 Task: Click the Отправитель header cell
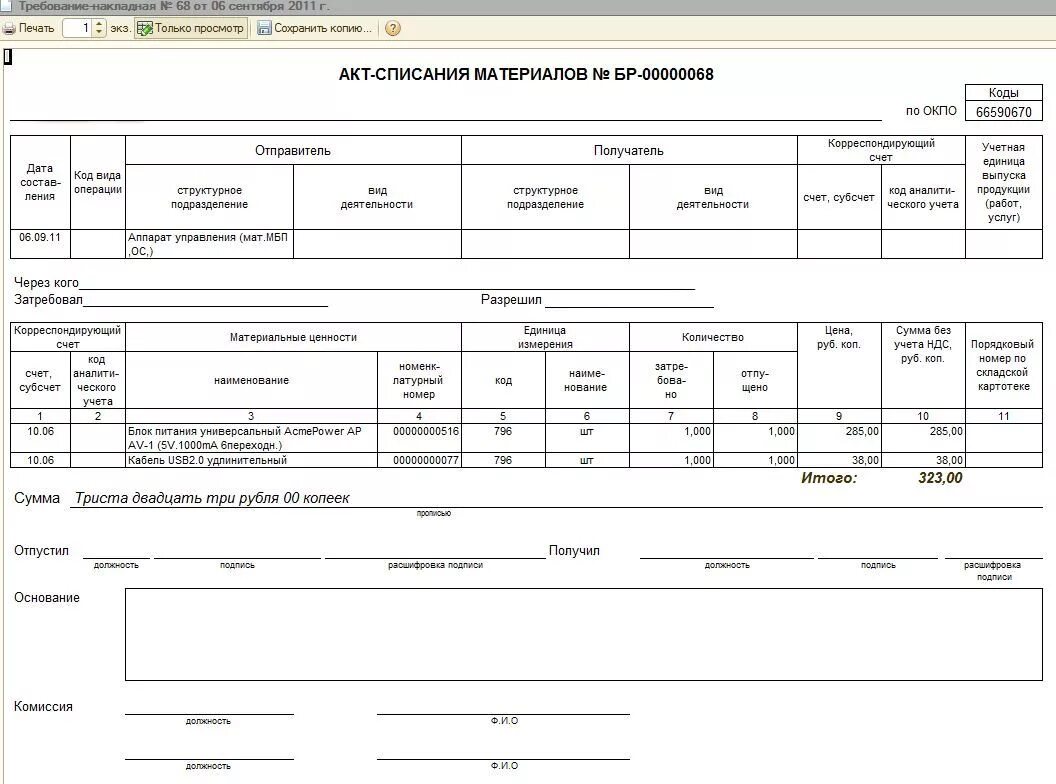coord(293,150)
